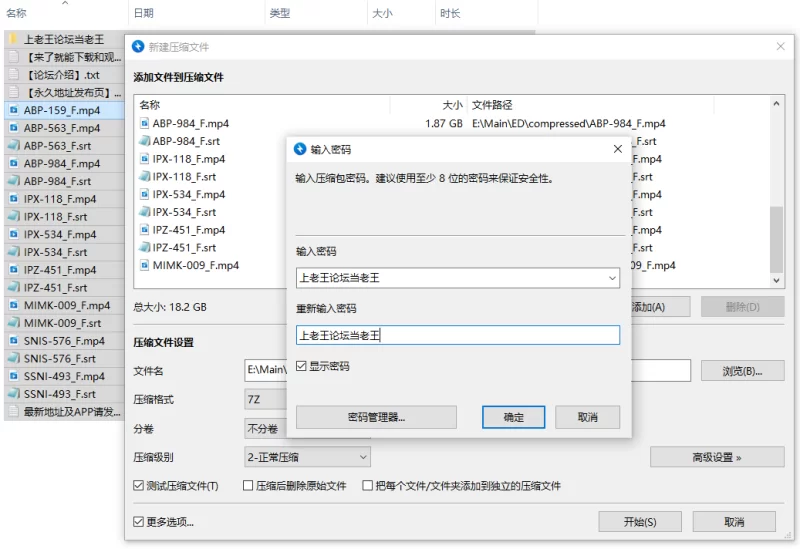Click the 删除(D) button
This screenshot has width=800, height=549.
point(742,307)
